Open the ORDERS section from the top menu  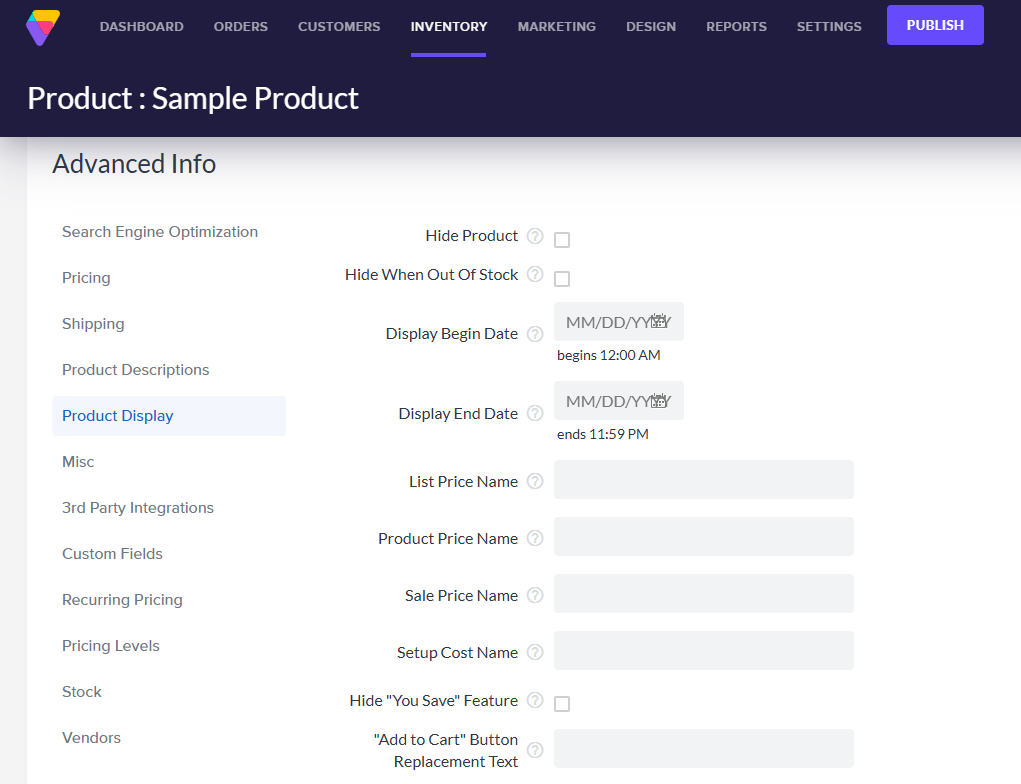[x=240, y=26]
